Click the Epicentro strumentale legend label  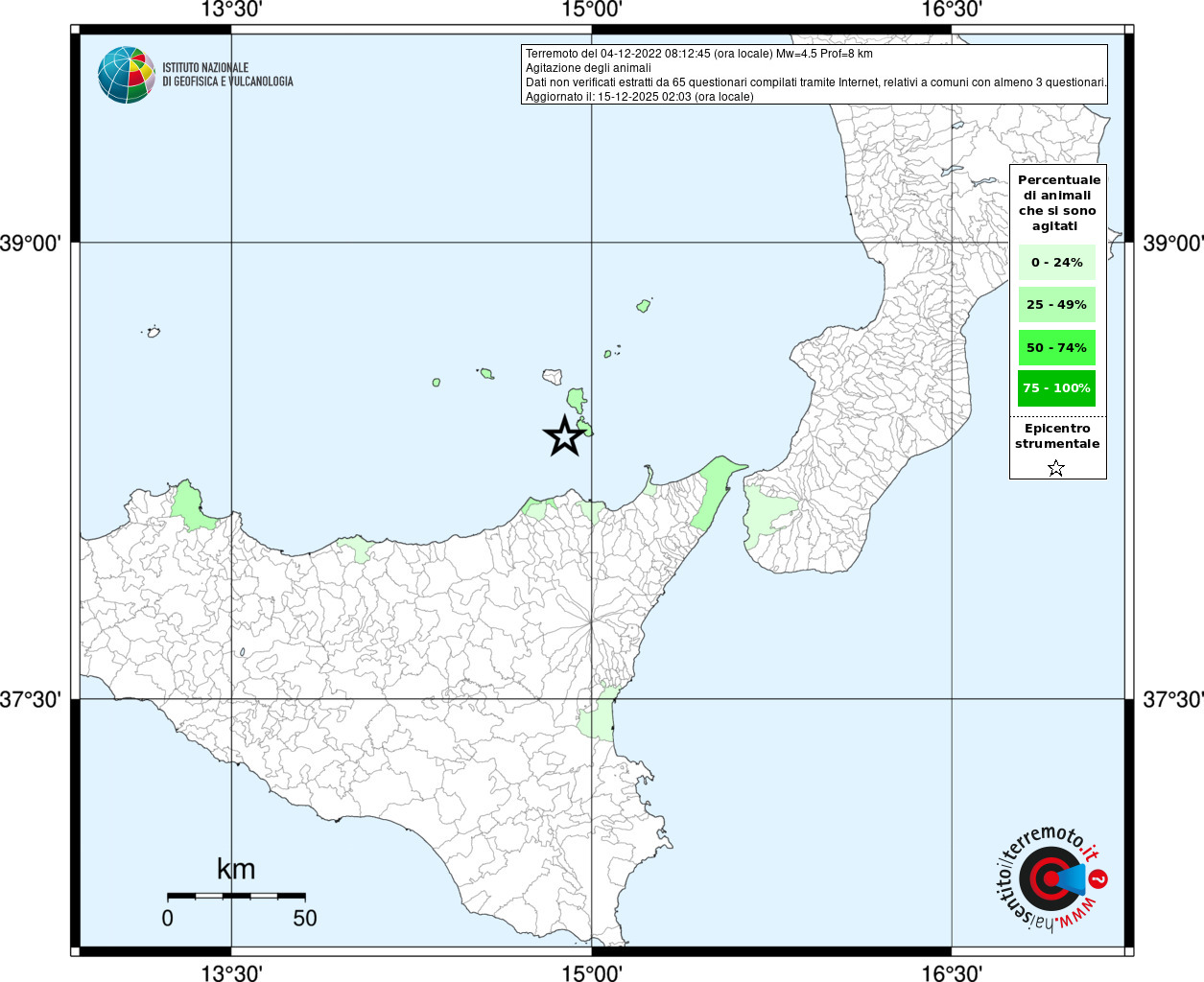[x=1057, y=436]
